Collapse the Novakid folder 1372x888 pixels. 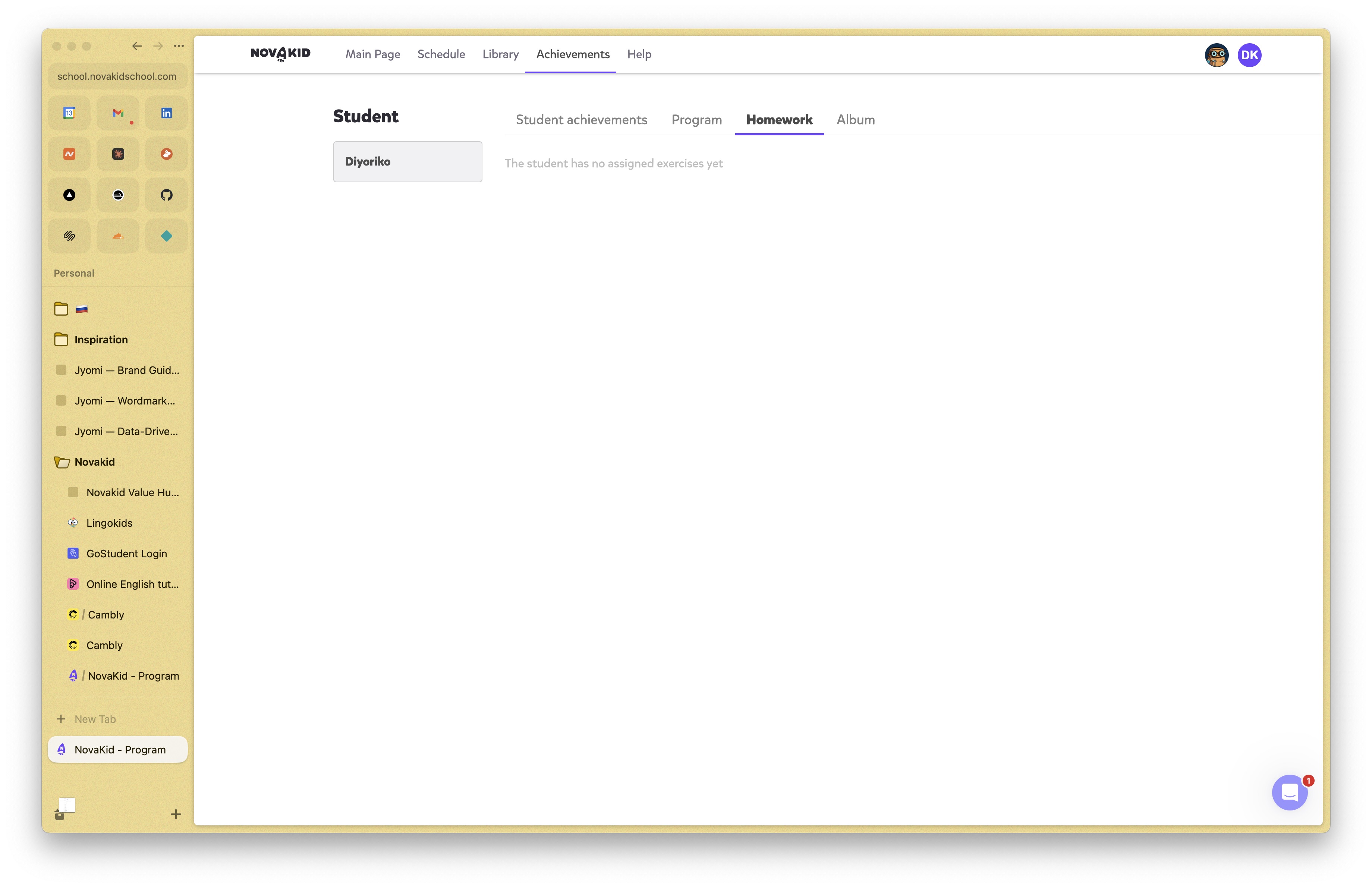(x=95, y=462)
